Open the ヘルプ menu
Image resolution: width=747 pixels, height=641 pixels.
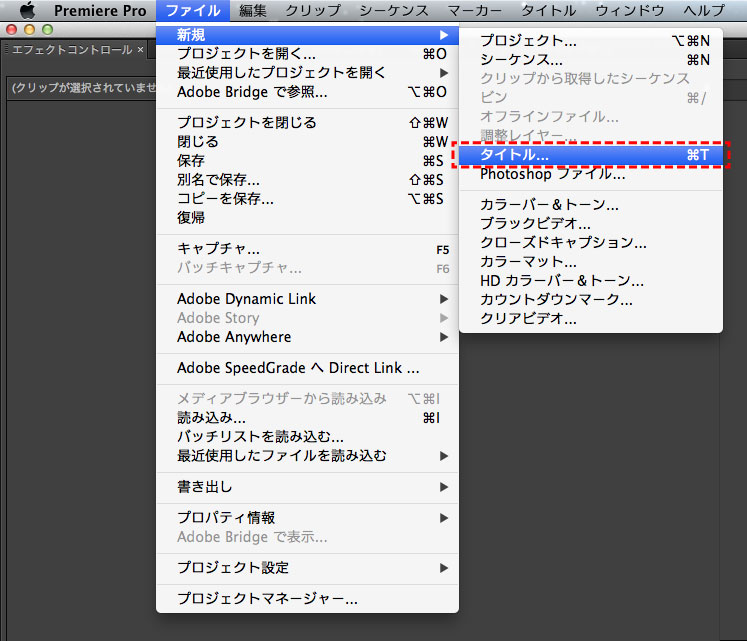tap(704, 10)
